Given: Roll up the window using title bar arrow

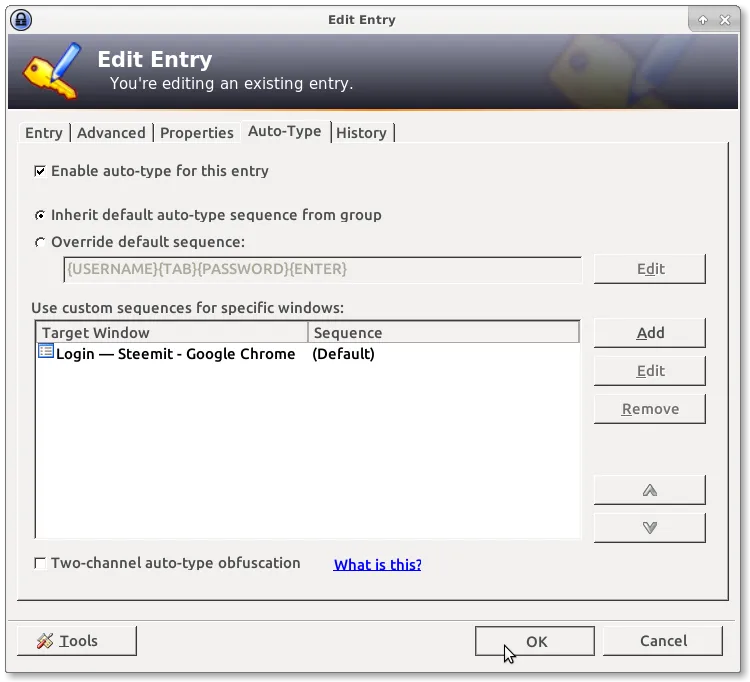Looking at the screenshot, I should [x=703, y=20].
